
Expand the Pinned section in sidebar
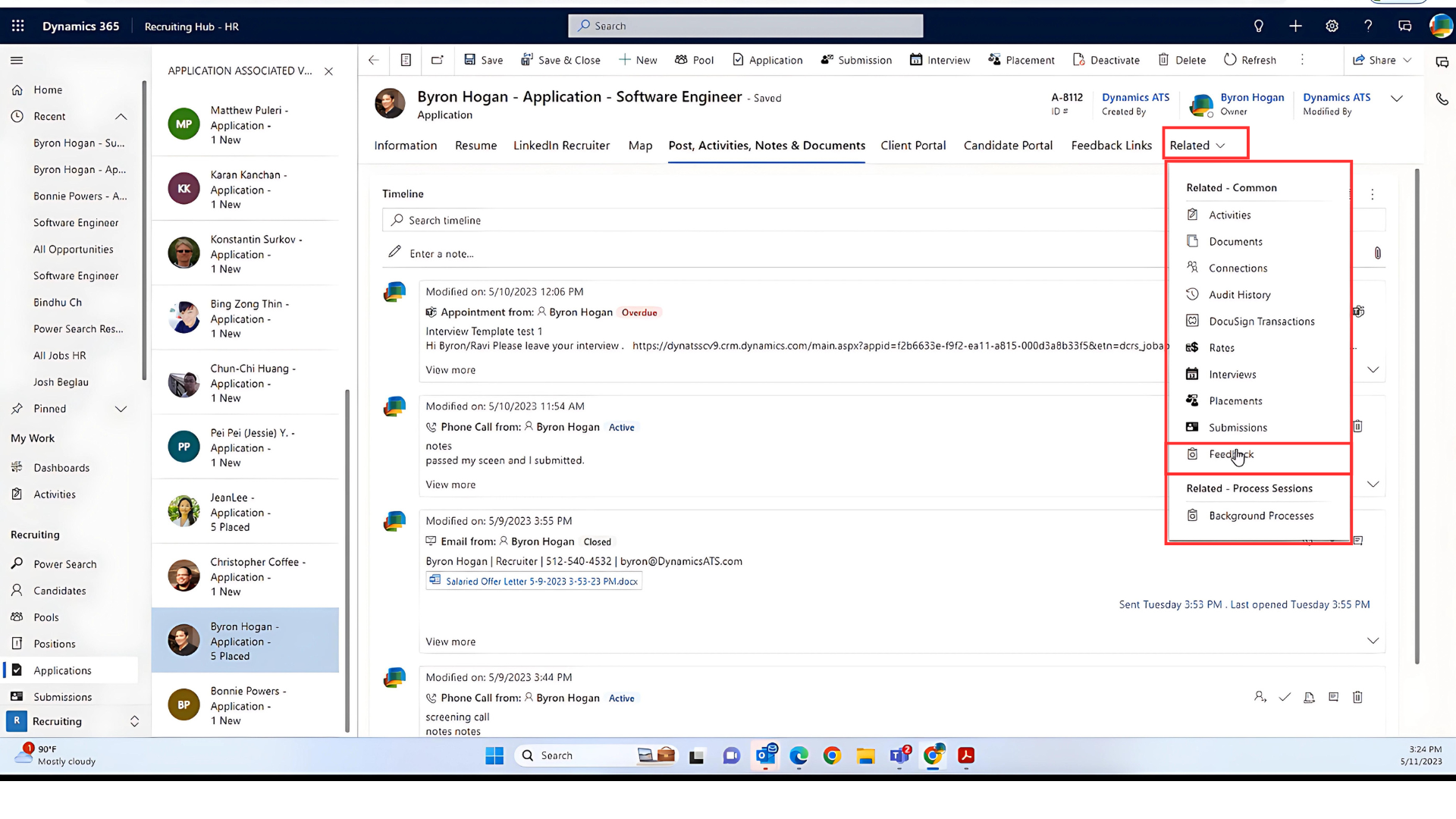121,409
